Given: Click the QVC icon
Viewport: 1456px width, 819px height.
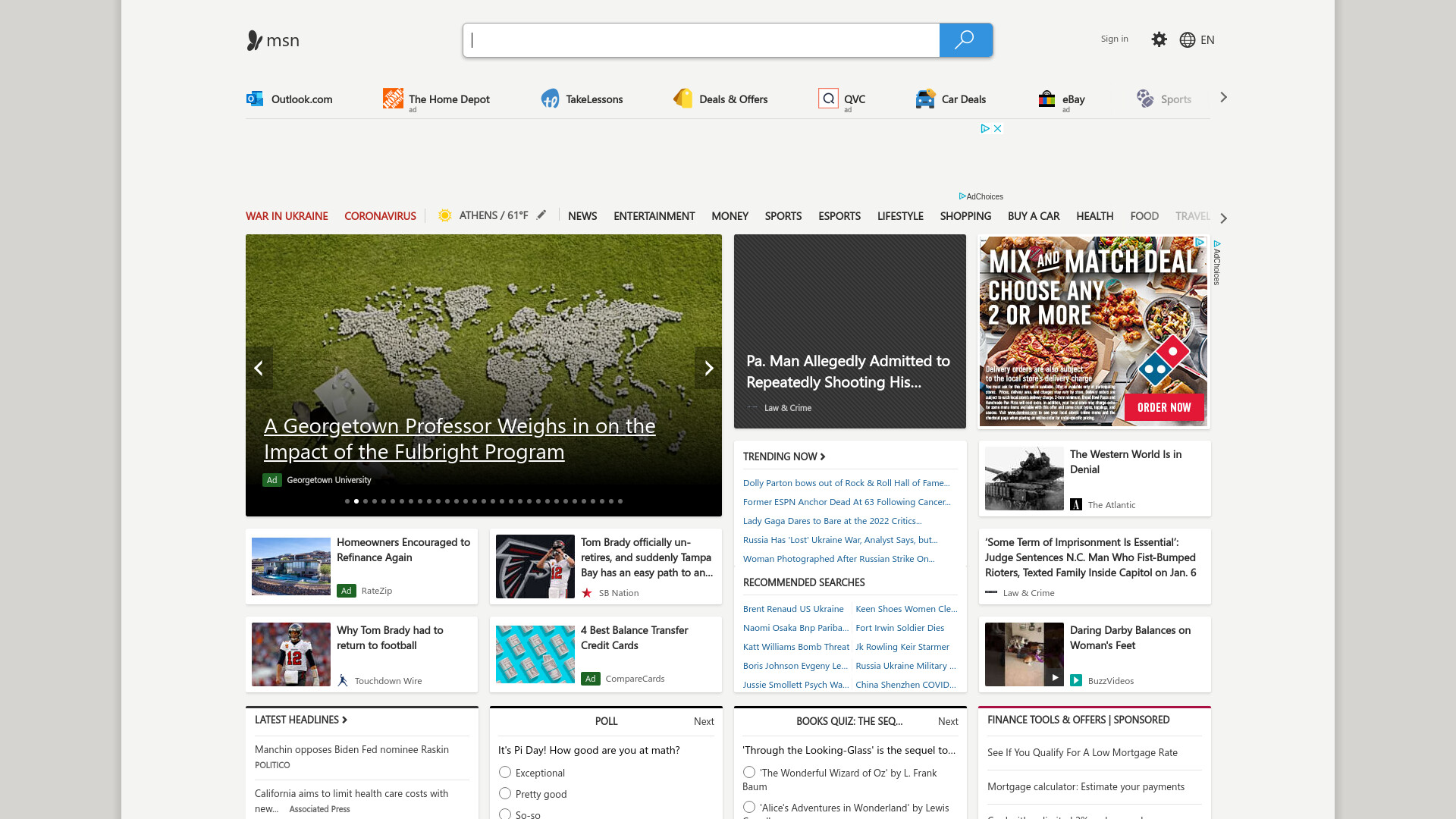Looking at the screenshot, I should (828, 99).
